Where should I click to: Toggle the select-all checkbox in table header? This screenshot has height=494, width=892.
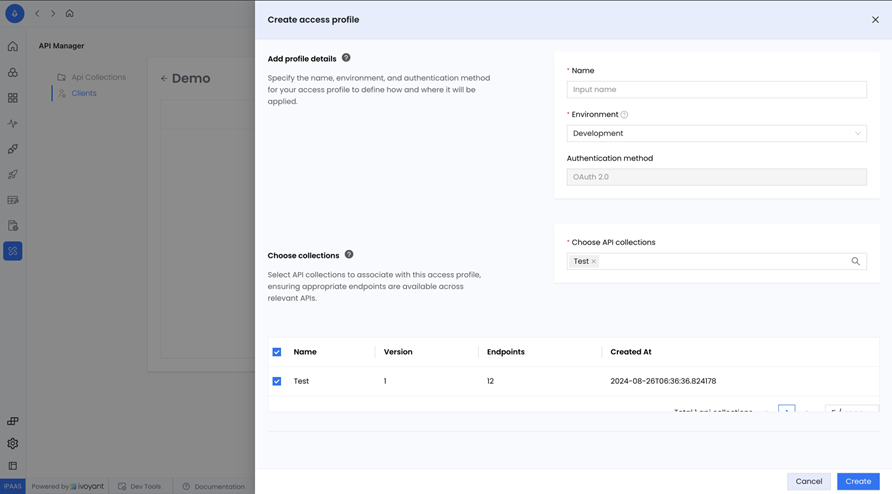click(x=277, y=352)
